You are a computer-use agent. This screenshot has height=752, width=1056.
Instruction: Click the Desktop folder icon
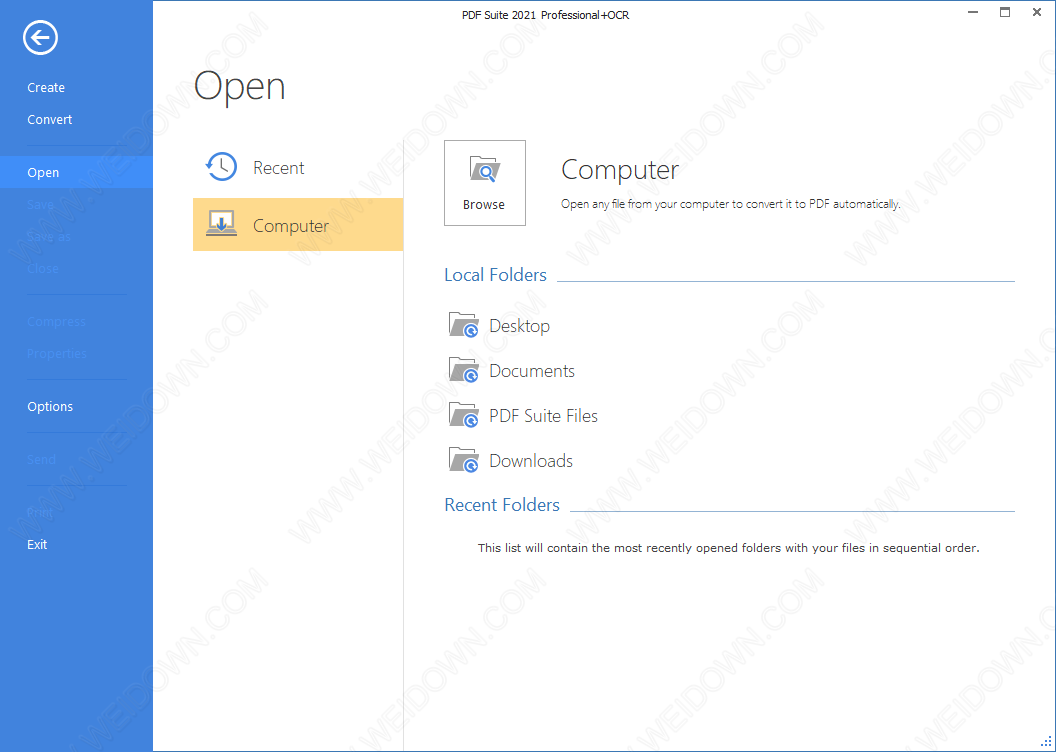(x=463, y=324)
